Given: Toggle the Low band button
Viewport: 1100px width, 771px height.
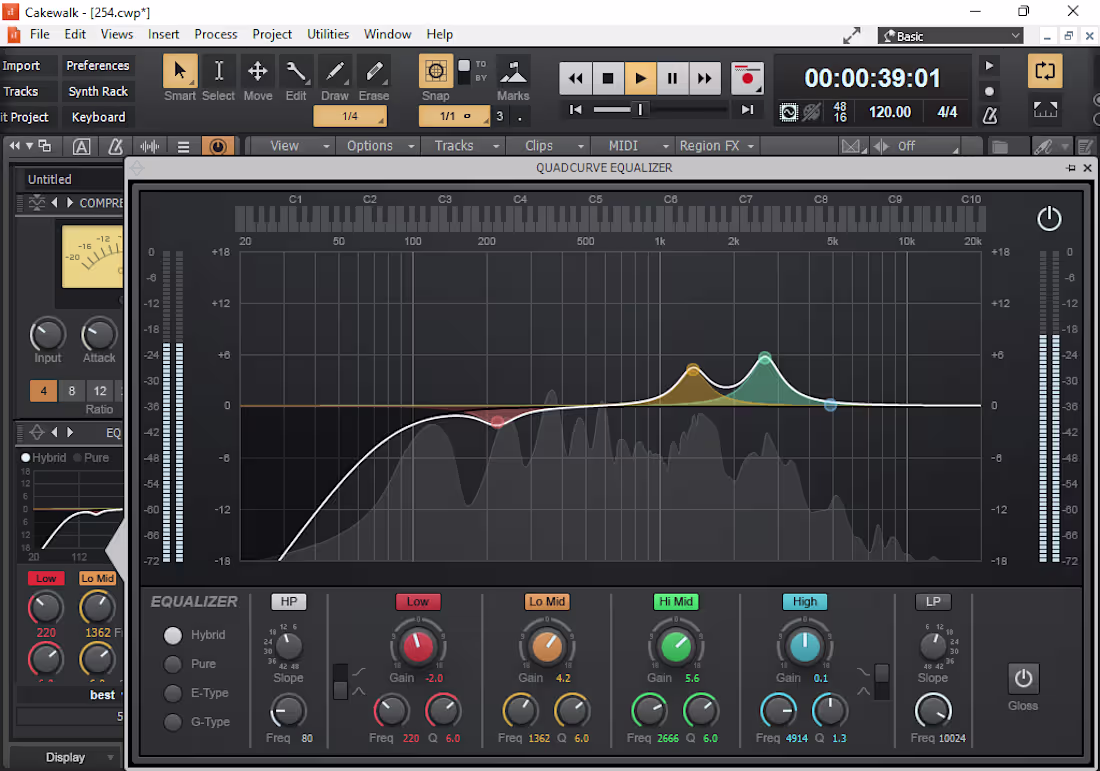Looking at the screenshot, I should [x=417, y=602].
